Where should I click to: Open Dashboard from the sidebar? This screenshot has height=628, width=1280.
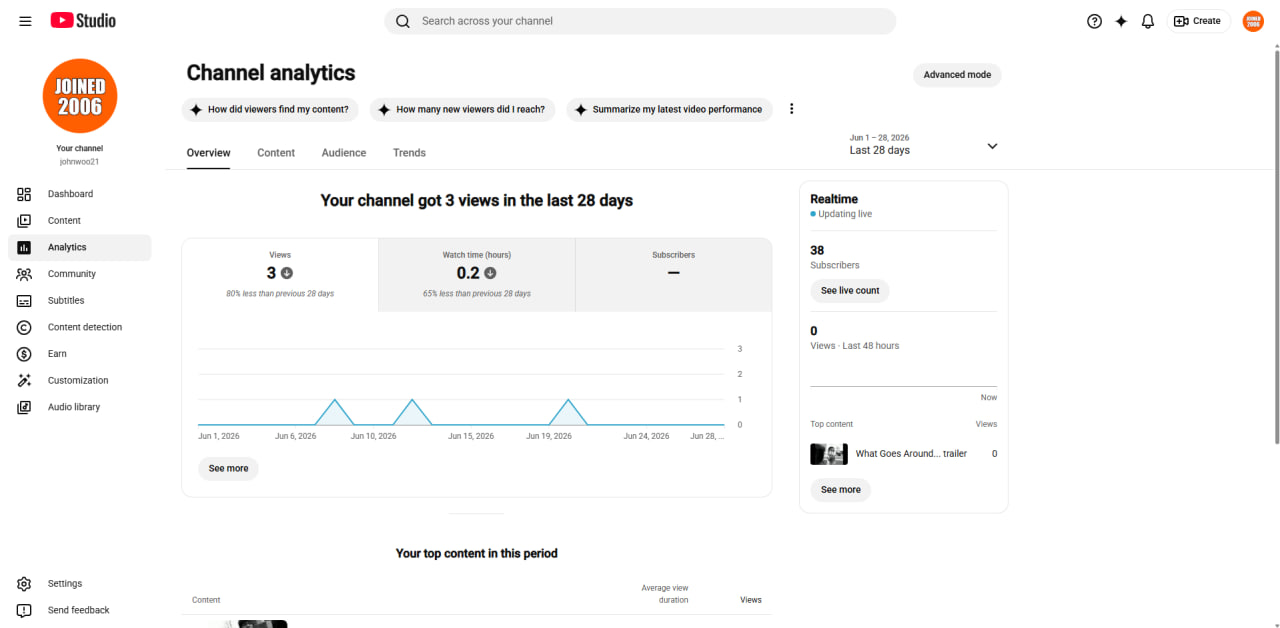(x=80, y=194)
